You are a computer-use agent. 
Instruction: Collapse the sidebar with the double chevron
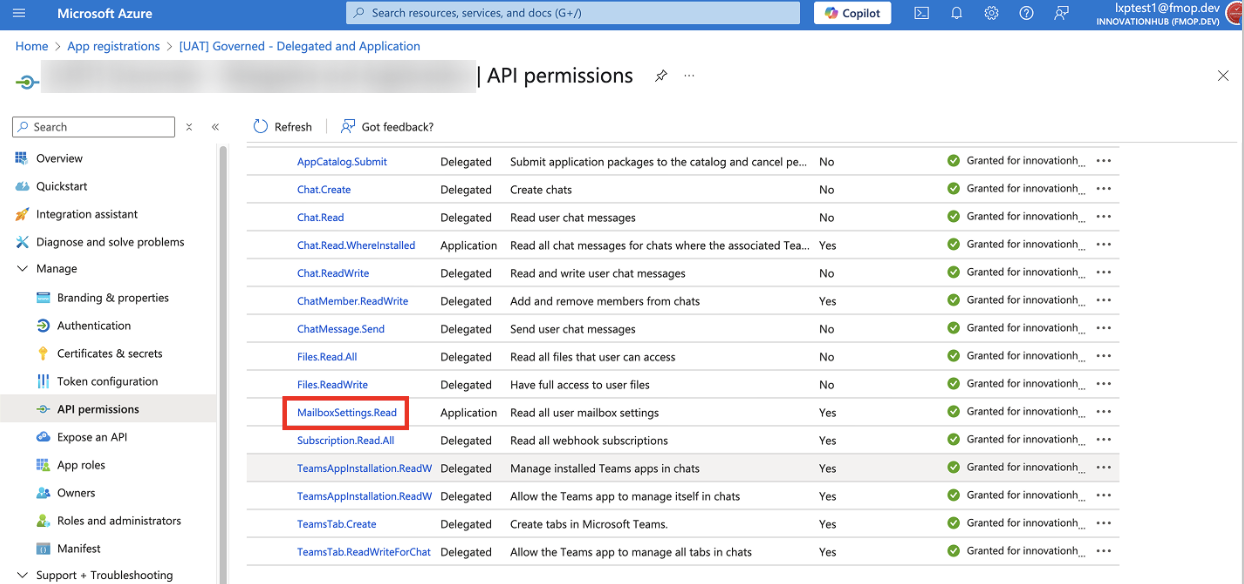[215, 127]
